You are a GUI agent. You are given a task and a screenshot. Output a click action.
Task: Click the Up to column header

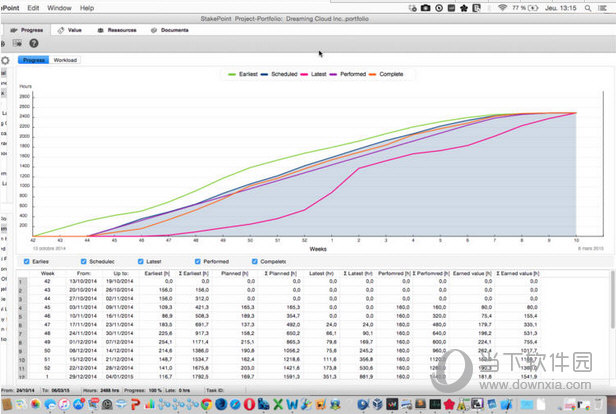121,273
